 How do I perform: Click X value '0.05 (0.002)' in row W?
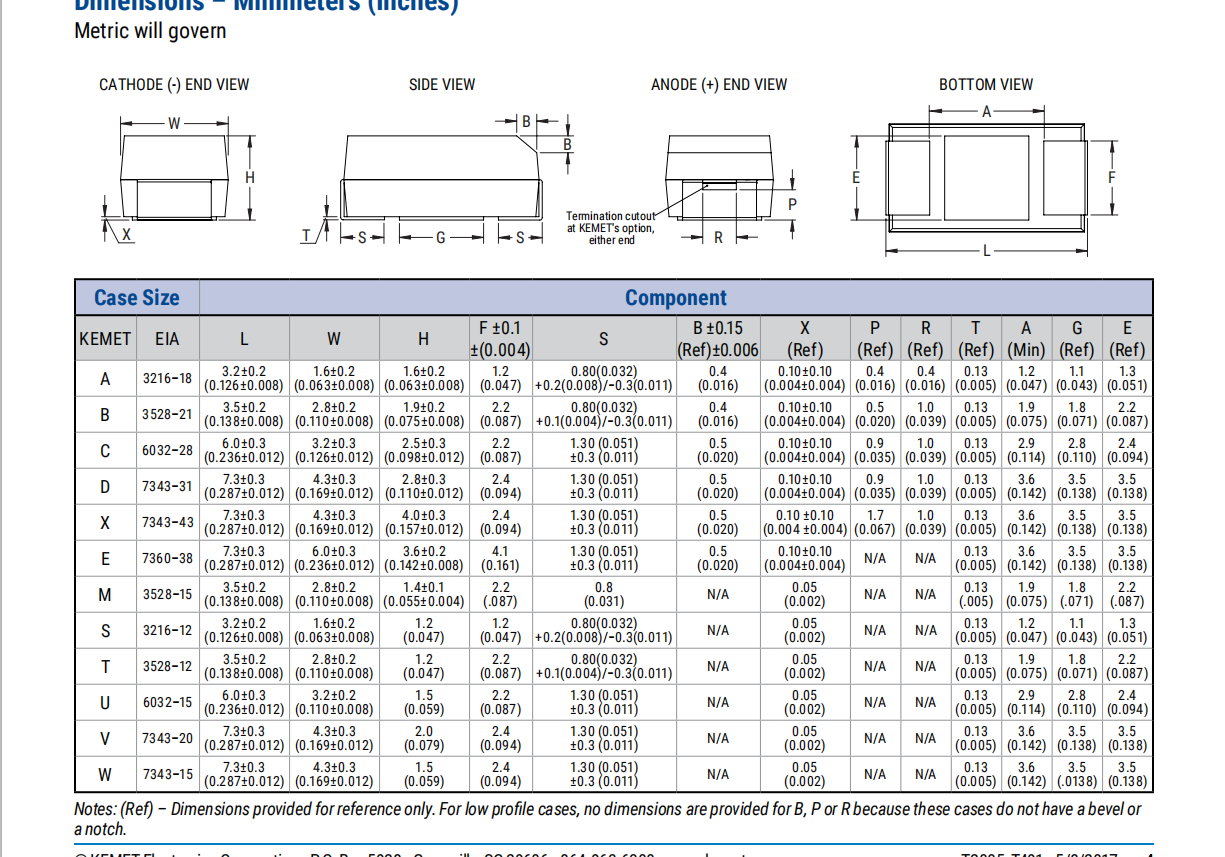click(805, 775)
